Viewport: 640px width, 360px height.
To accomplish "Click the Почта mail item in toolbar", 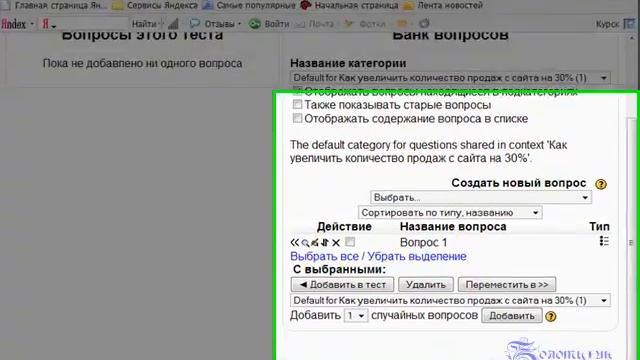I will (x=315, y=24).
